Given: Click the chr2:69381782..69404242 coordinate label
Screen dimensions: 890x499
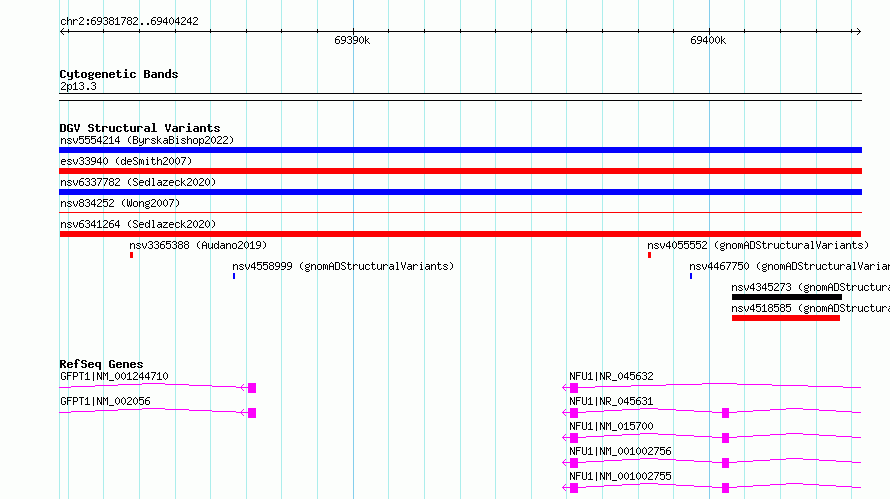Looking at the screenshot, I should tap(129, 22).
